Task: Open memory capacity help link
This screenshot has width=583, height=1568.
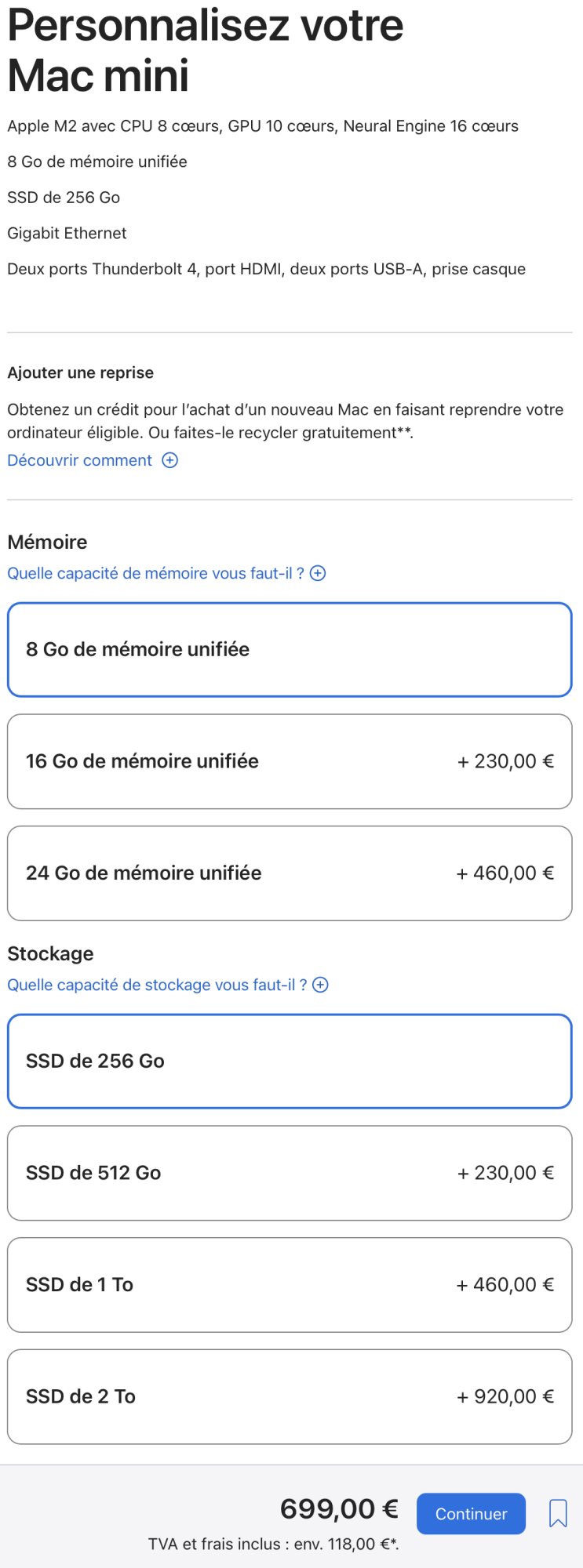Action: [x=155, y=573]
